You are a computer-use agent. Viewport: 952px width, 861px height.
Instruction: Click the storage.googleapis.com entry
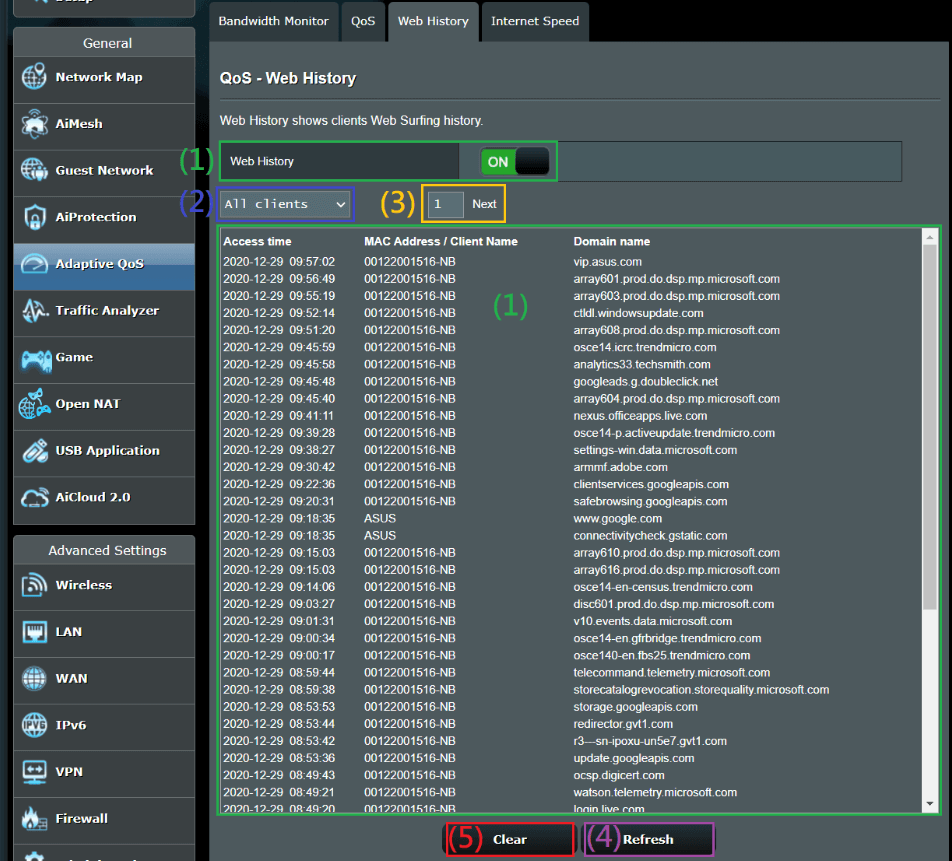coord(635,707)
